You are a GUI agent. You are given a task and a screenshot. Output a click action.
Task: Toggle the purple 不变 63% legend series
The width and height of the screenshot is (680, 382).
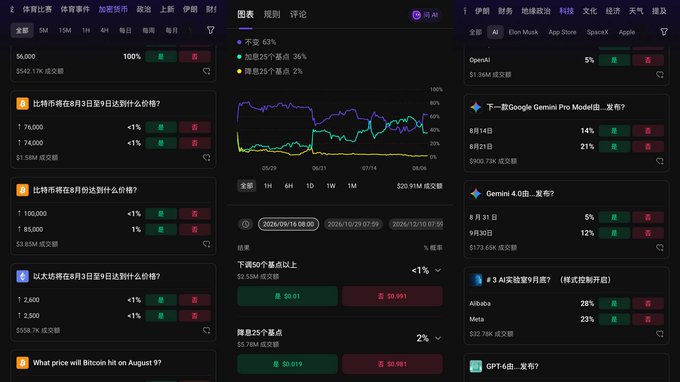pos(256,42)
